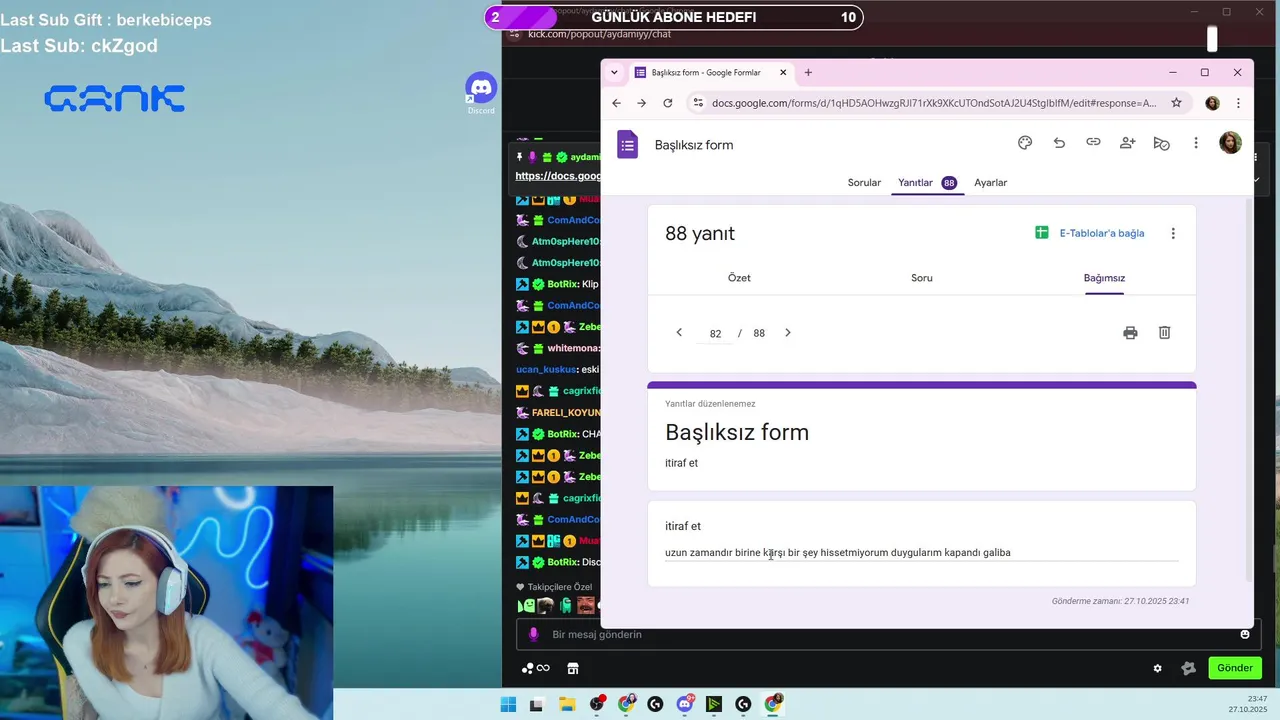Open OBS Studio from the taskbar
1280x720 pixels.
click(597, 704)
